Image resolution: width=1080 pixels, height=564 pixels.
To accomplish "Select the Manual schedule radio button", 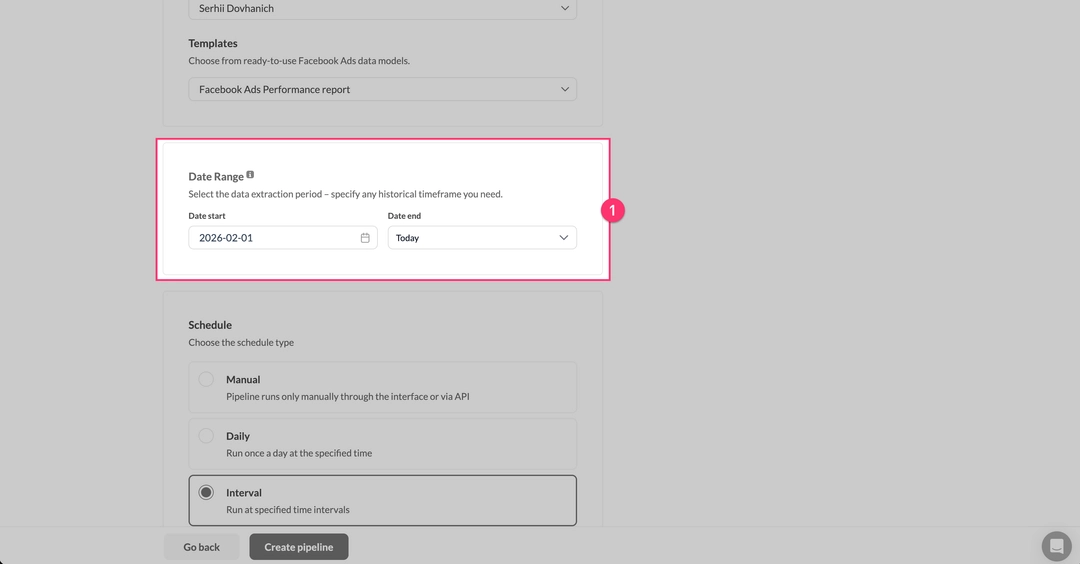I will click(x=206, y=380).
